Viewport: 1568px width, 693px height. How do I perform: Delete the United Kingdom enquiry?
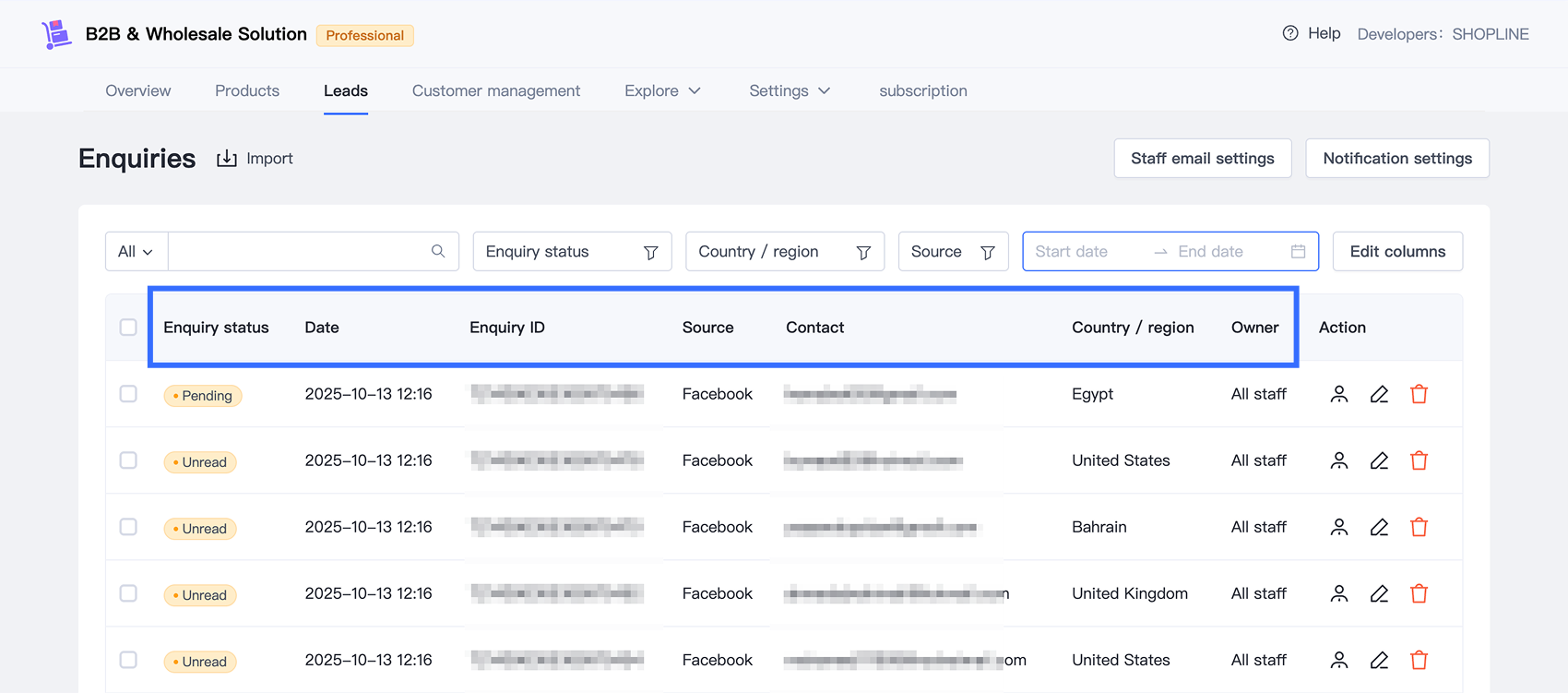(1419, 593)
